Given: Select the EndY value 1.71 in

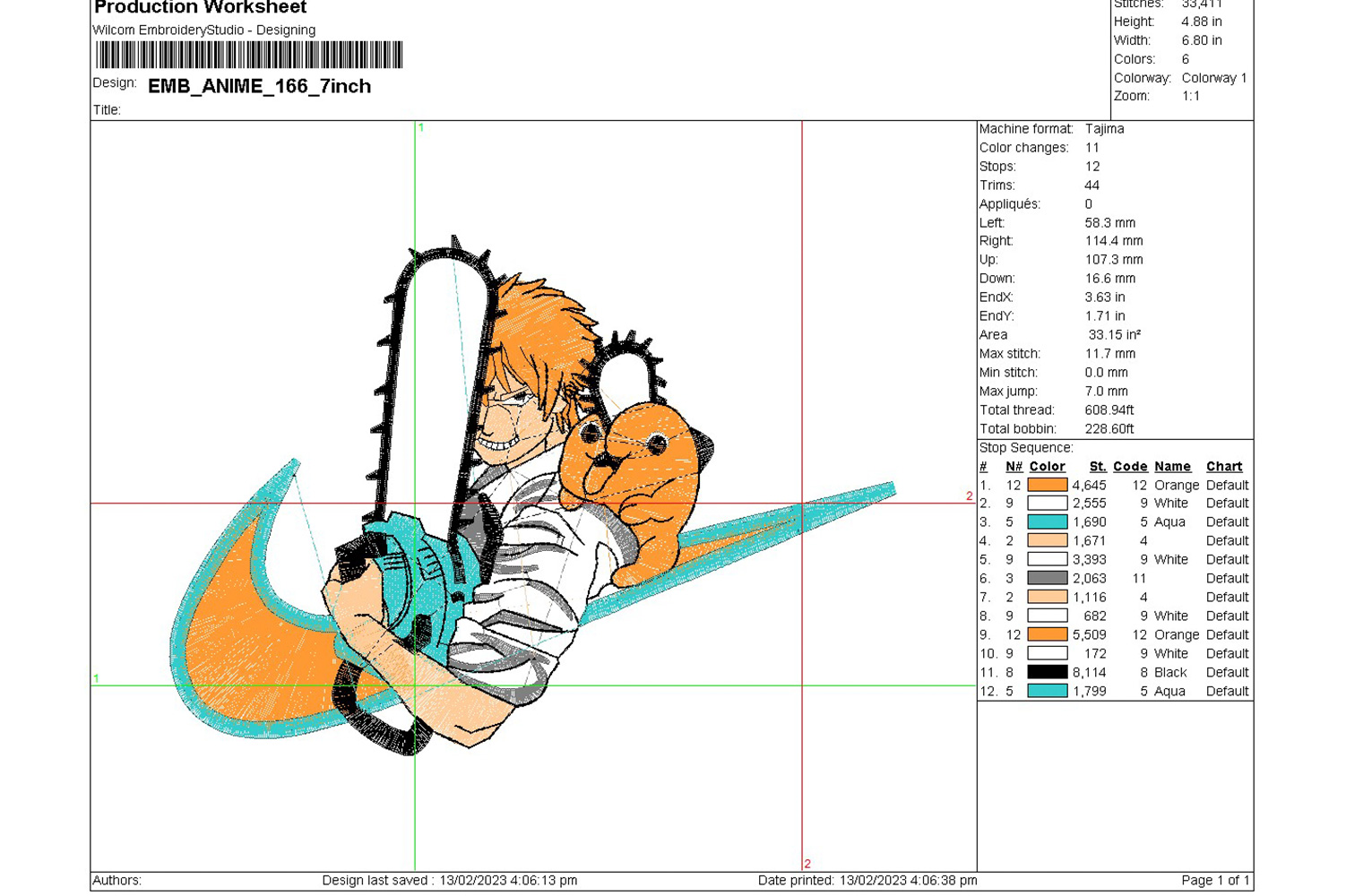Looking at the screenshot, I should pyautogui.click(x=1105, y=315).
